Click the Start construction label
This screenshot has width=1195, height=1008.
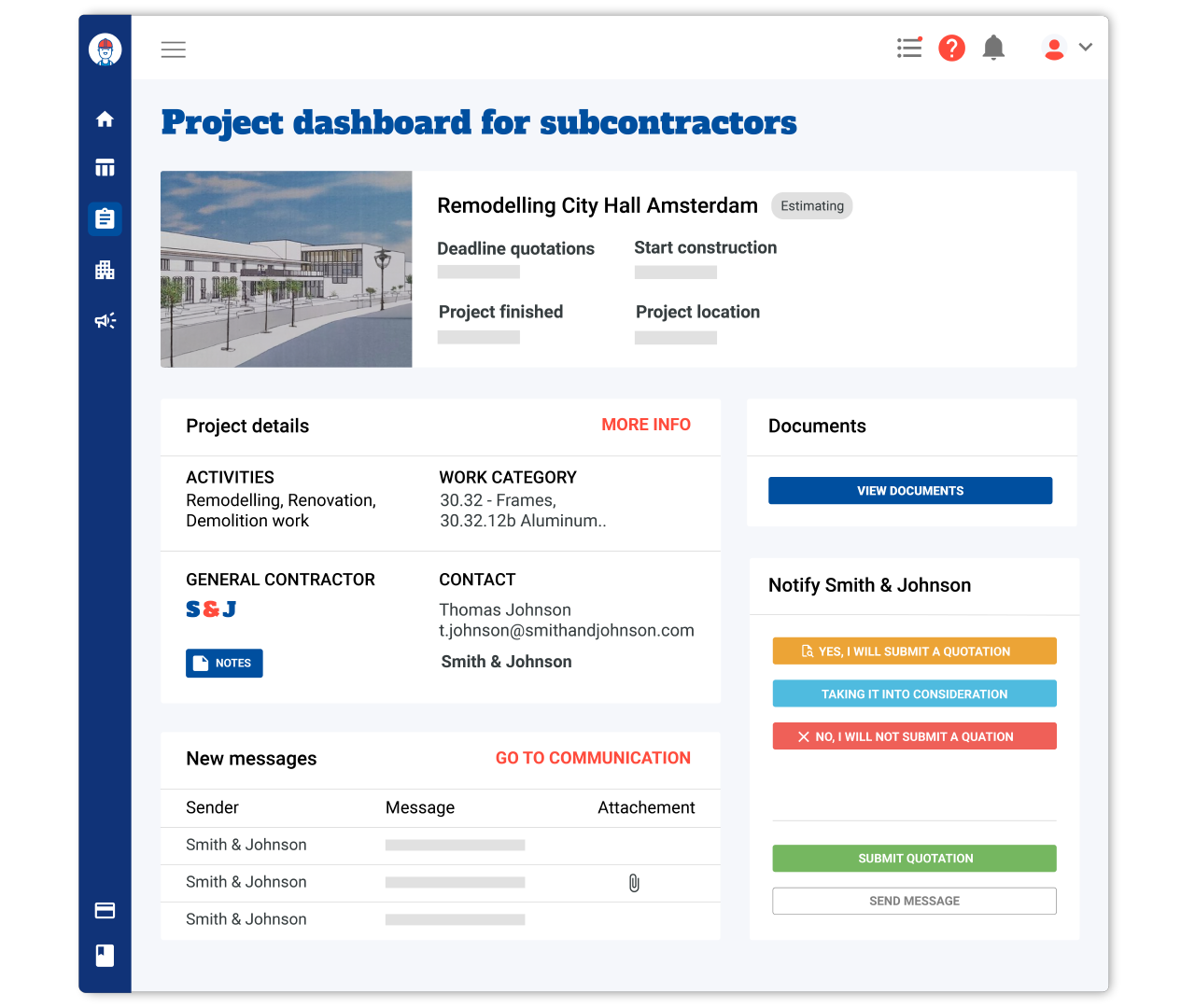tap(706, 248)
